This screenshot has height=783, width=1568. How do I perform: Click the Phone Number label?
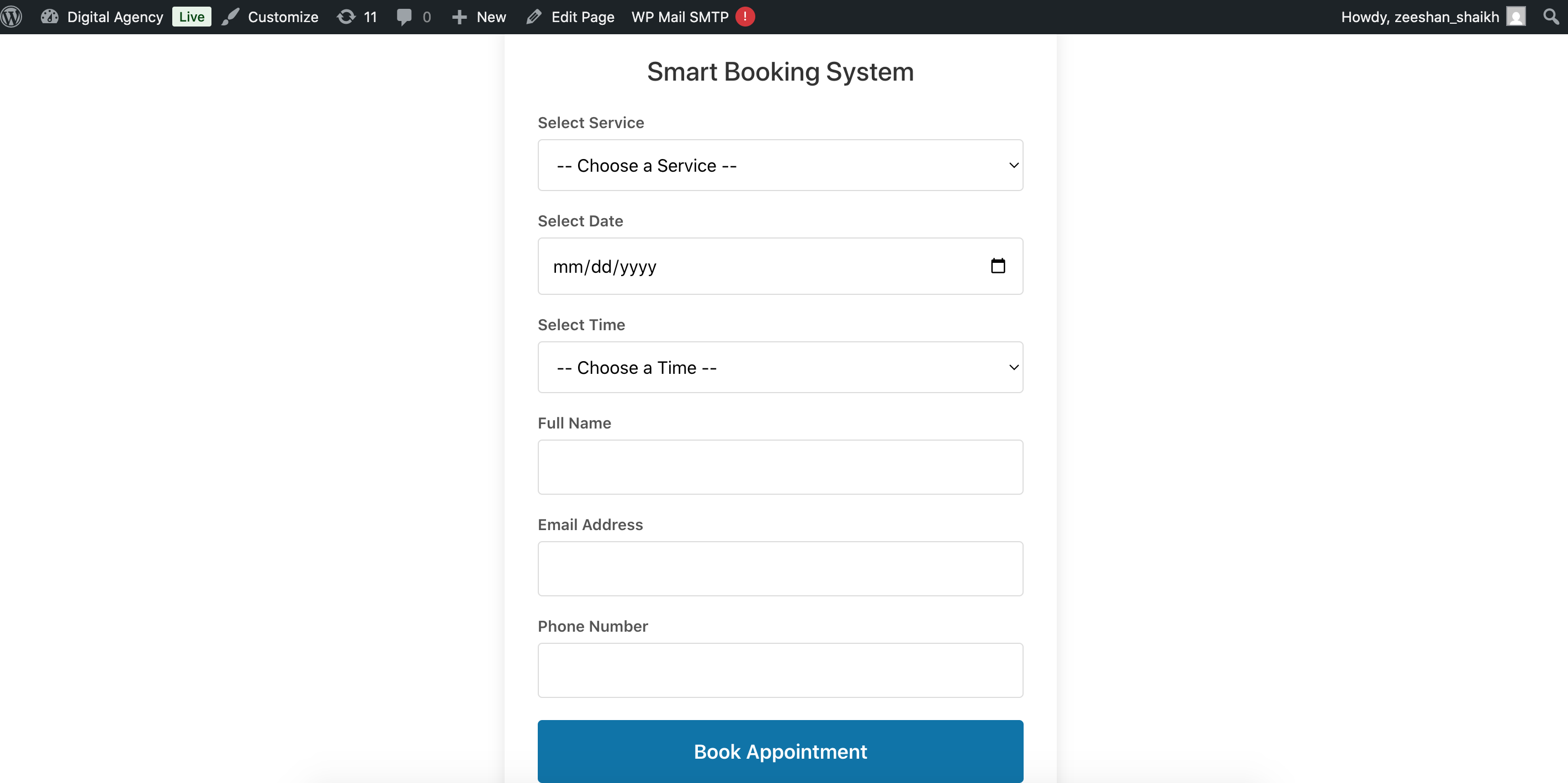592,627
